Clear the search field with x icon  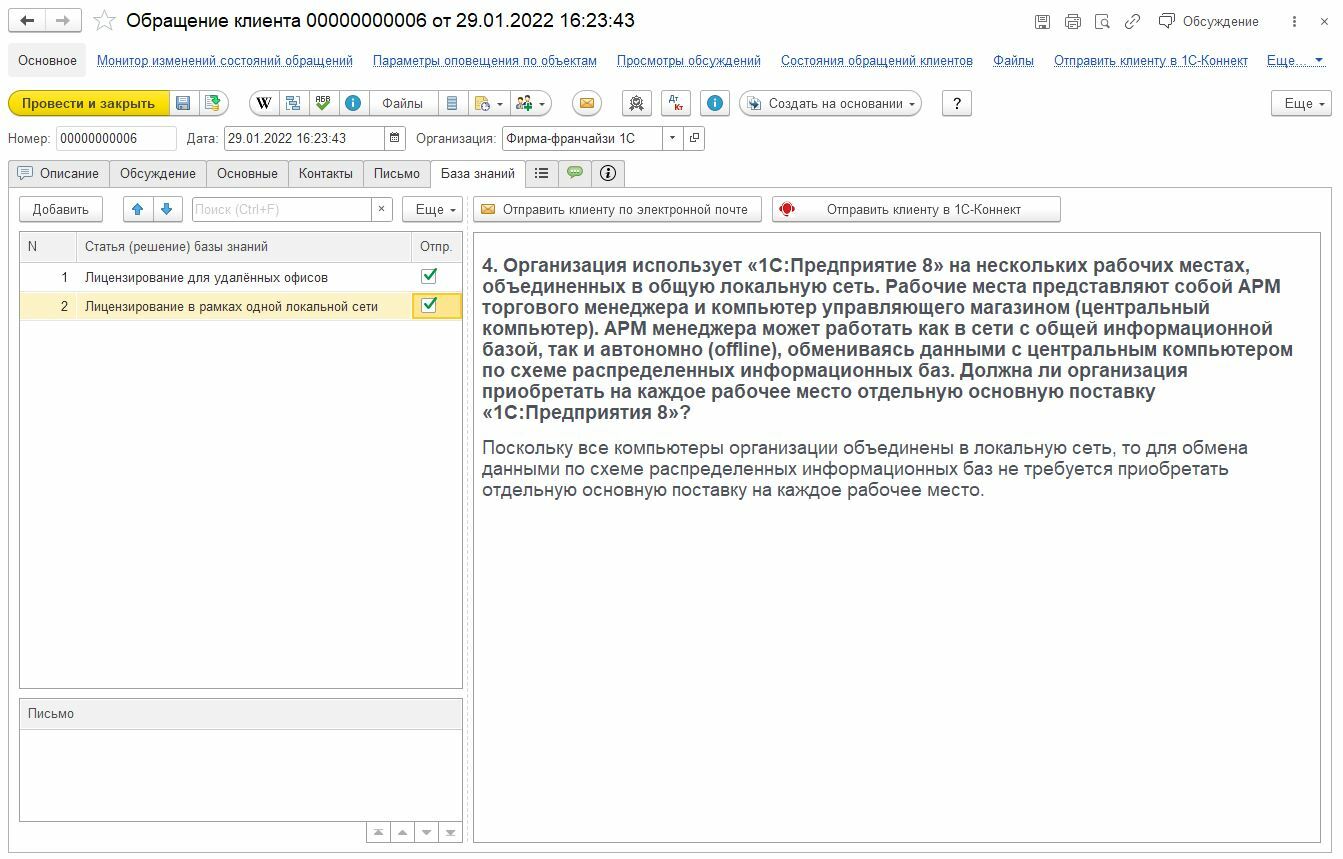[381, 209]
